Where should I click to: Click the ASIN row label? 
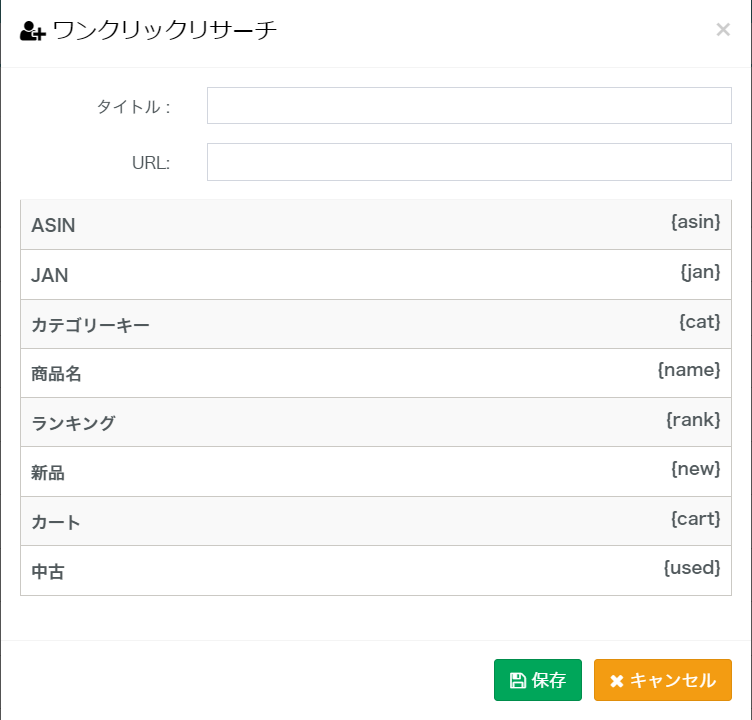[53, 226]
